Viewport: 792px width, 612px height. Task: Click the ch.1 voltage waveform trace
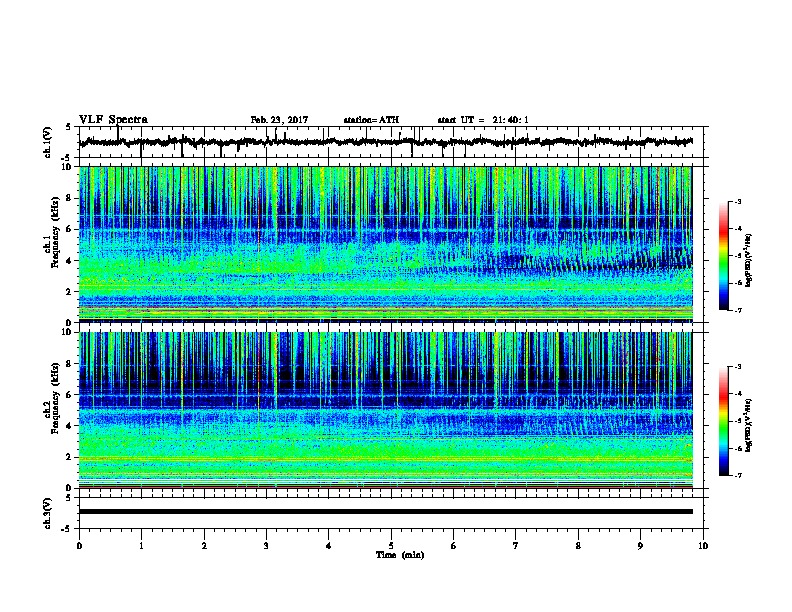click(x=386, y=142)
